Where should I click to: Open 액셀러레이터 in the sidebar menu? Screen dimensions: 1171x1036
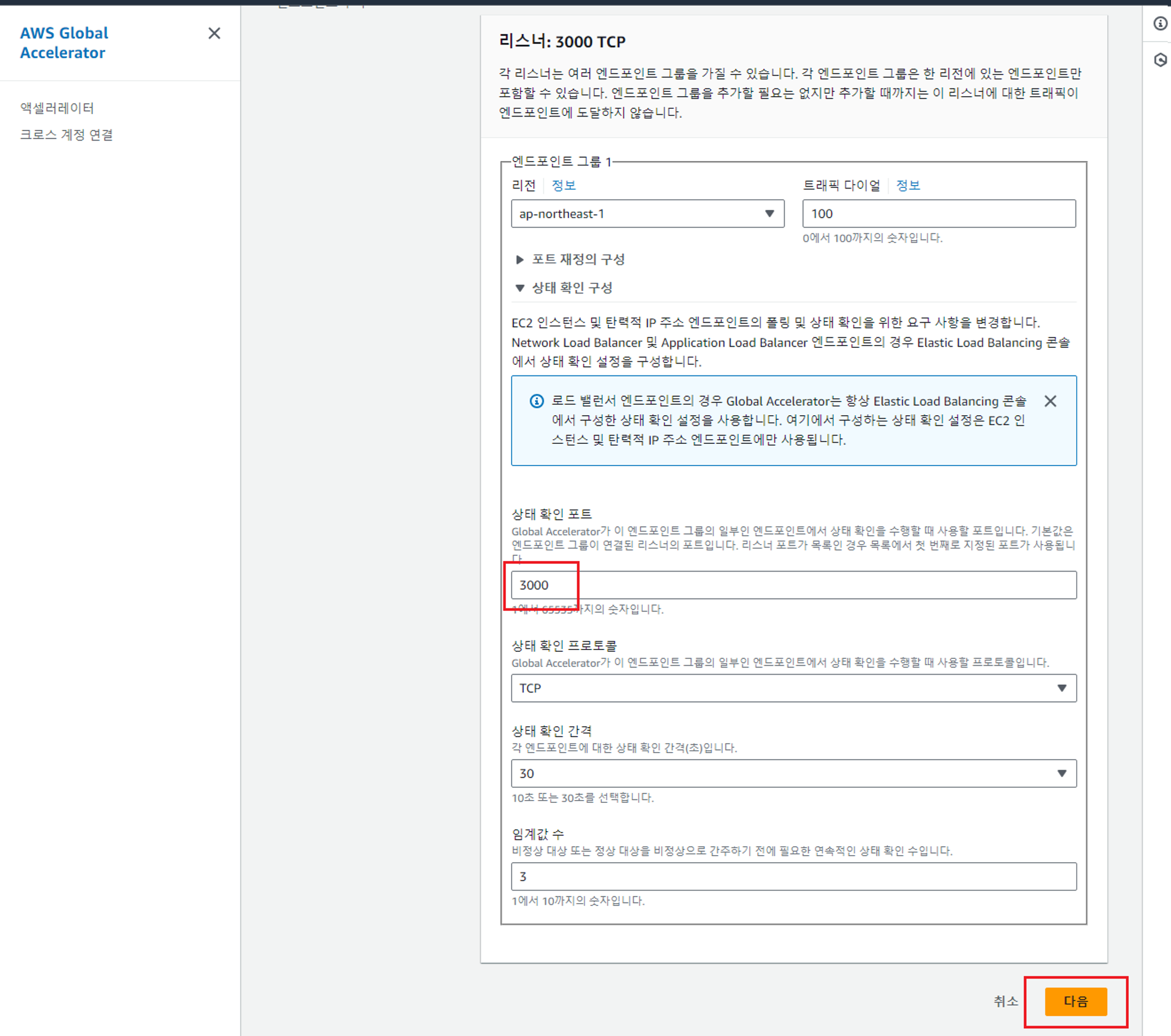(x=57, y=108)
